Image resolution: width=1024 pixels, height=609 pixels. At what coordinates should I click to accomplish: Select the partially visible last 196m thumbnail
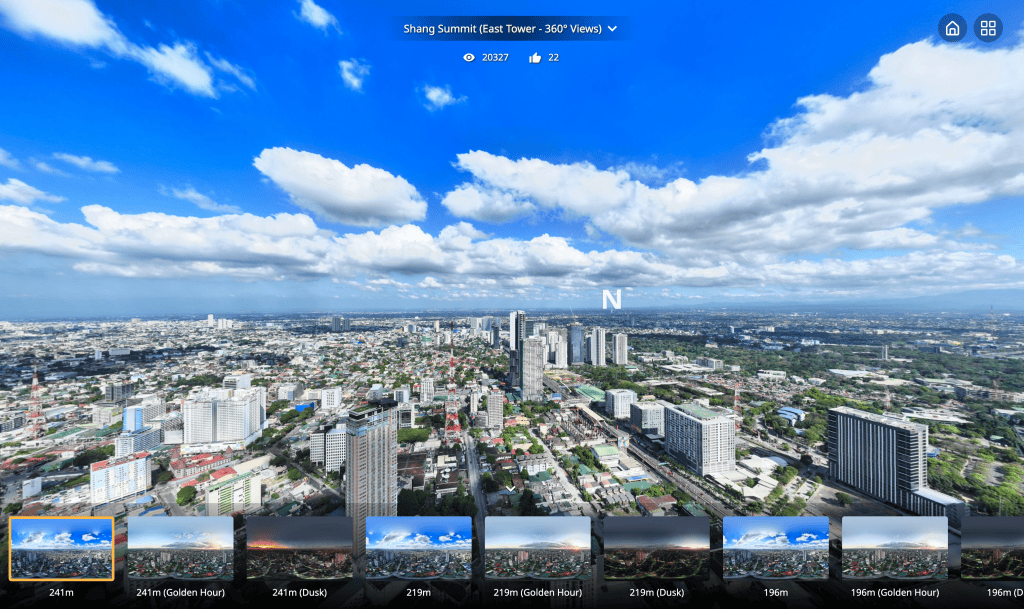coord(993,548)
